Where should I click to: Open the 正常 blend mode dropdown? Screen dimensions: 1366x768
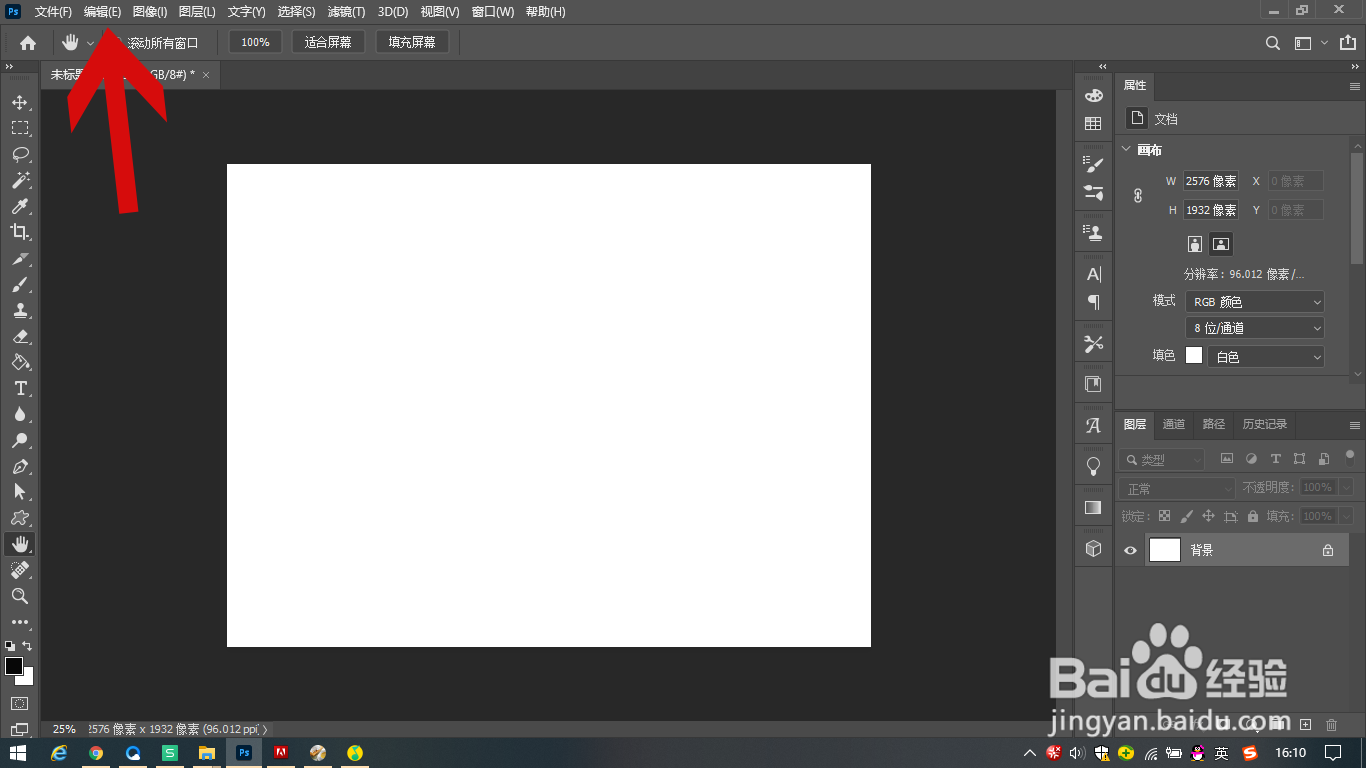coord(1178,488)
